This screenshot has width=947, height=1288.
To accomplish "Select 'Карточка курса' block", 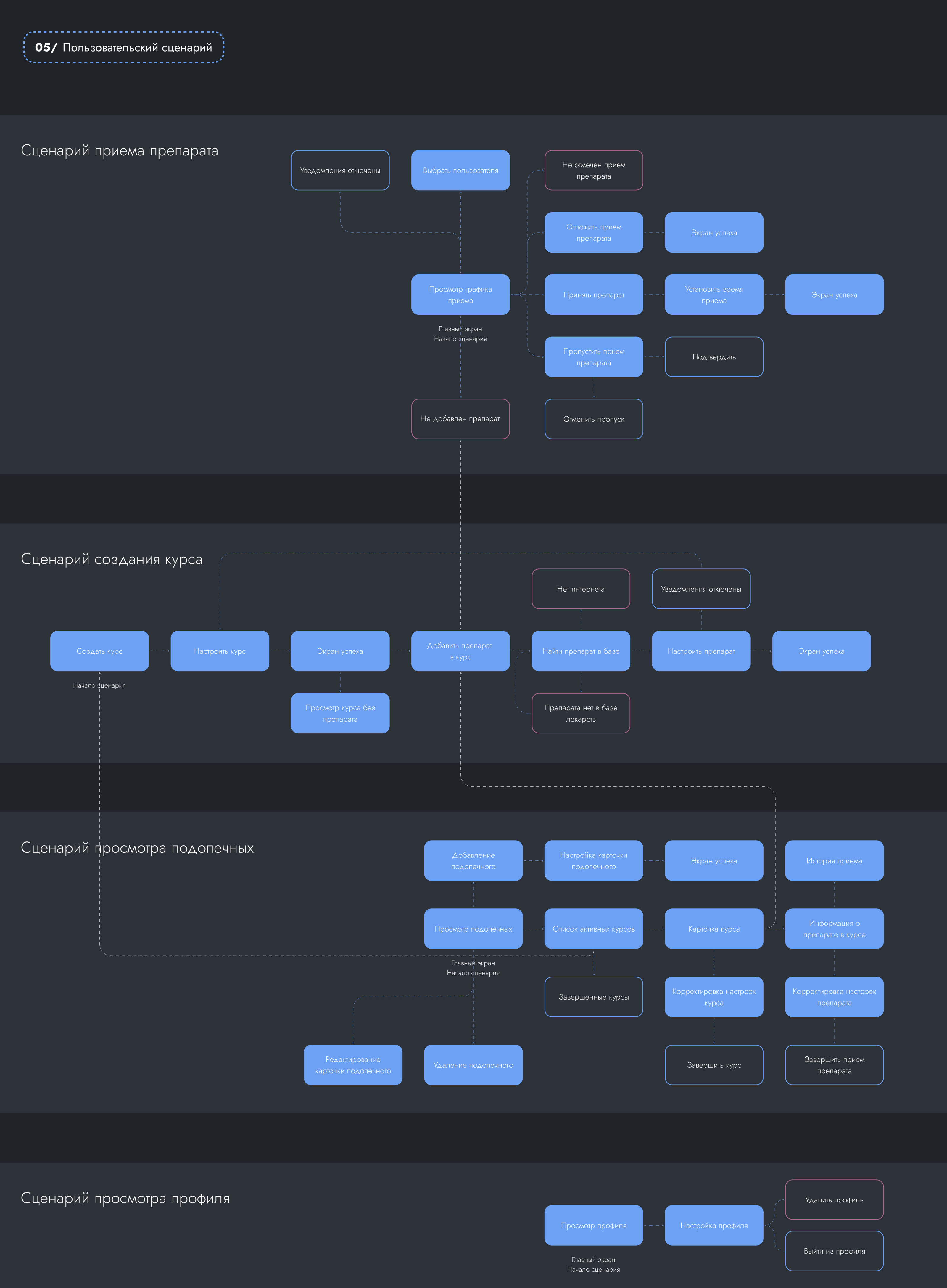I will (x=714, y=929).
